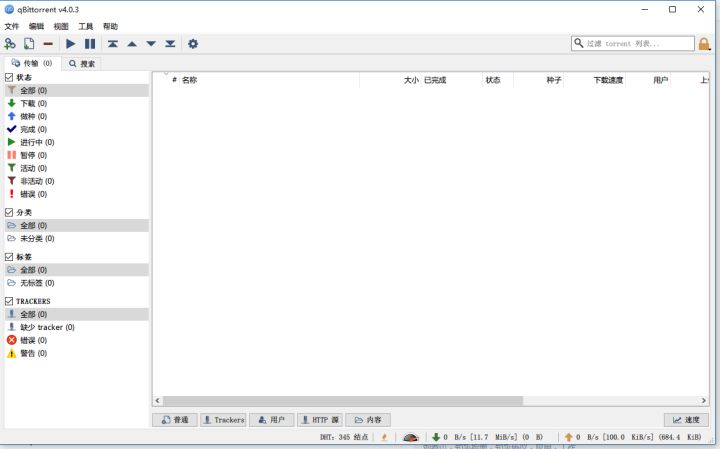Screen dimensions: 720x449
Task: Select 全部 (0) under 分类
Action: click(77, 225)
